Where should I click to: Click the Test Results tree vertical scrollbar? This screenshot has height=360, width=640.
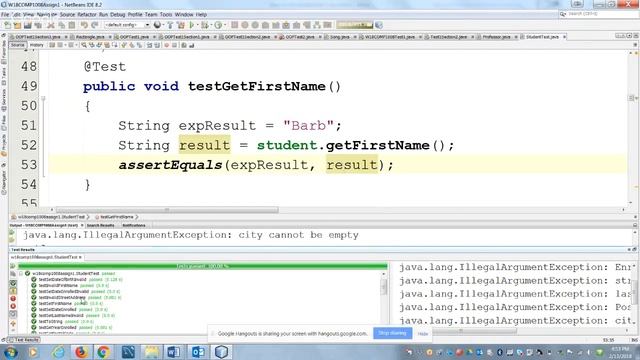(x=384, y=288)
